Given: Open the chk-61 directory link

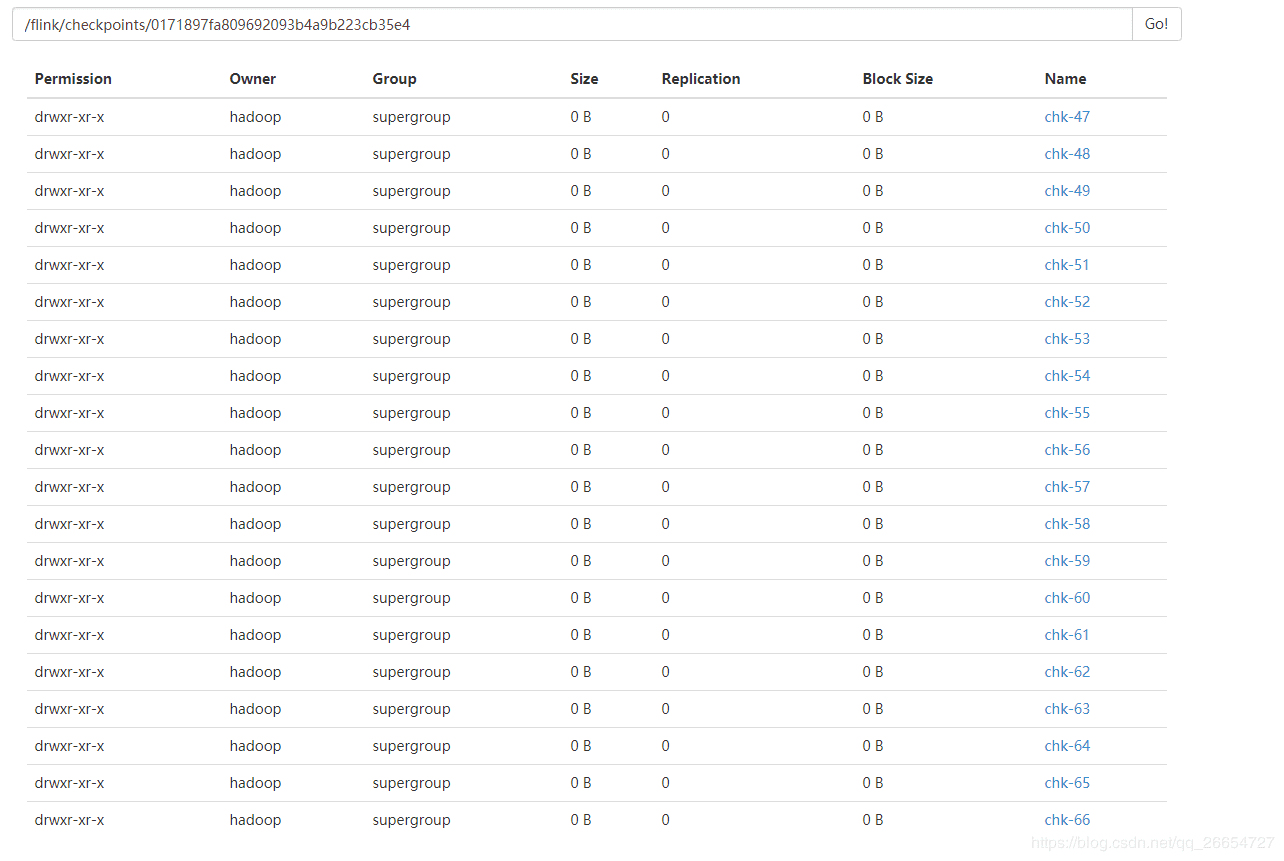Looking at the screenshot, I should point(1067,635).
